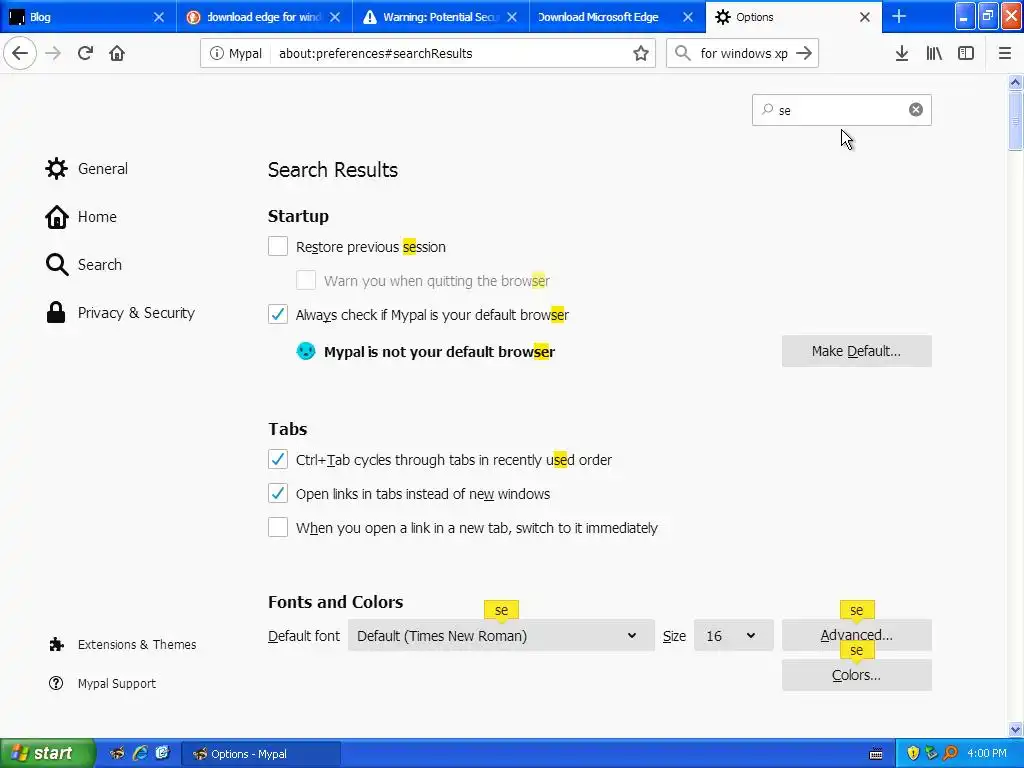Expand the Default font dropdown

501,635
